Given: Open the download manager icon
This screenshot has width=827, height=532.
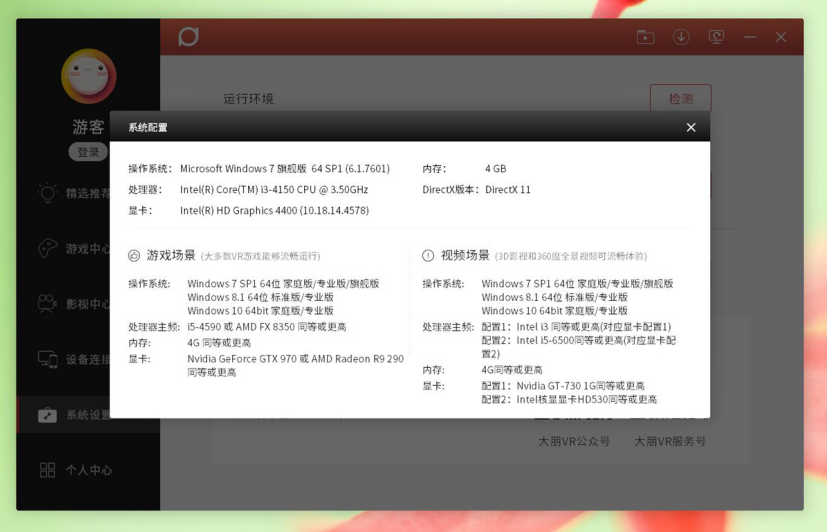Looking at the screenshot, I should [681, 37].
